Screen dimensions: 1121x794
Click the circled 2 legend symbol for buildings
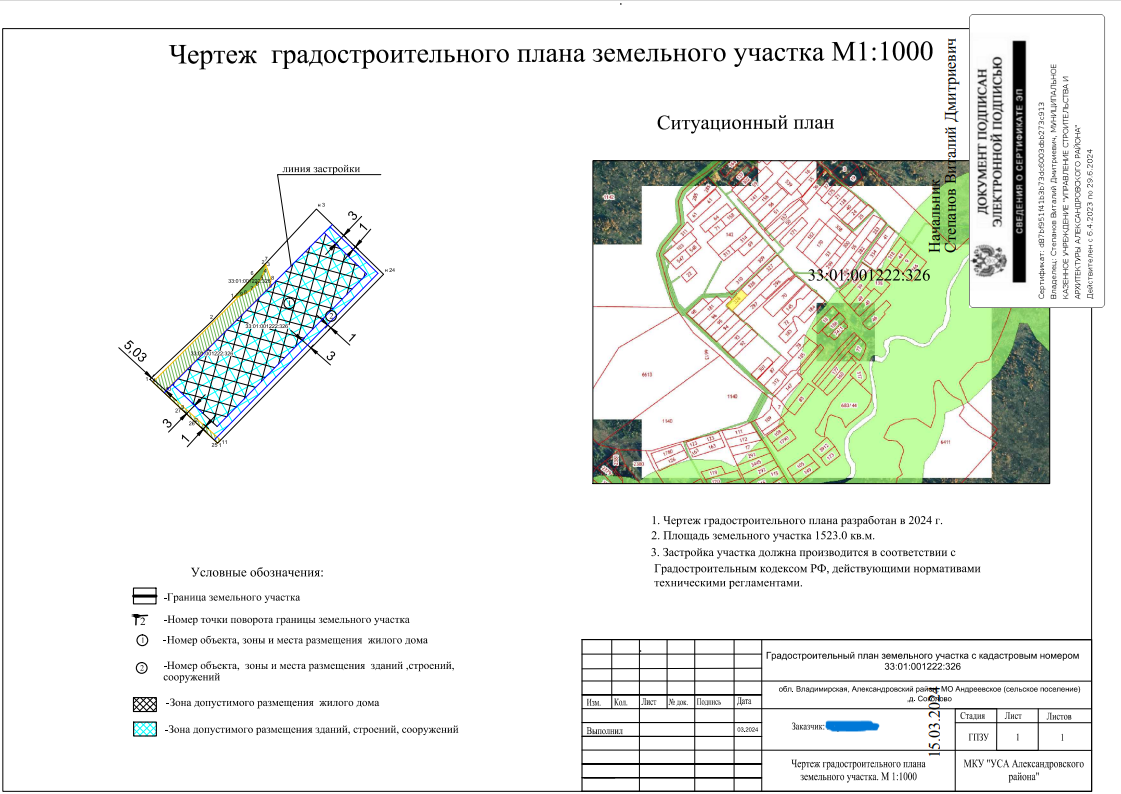click(142, 668)
